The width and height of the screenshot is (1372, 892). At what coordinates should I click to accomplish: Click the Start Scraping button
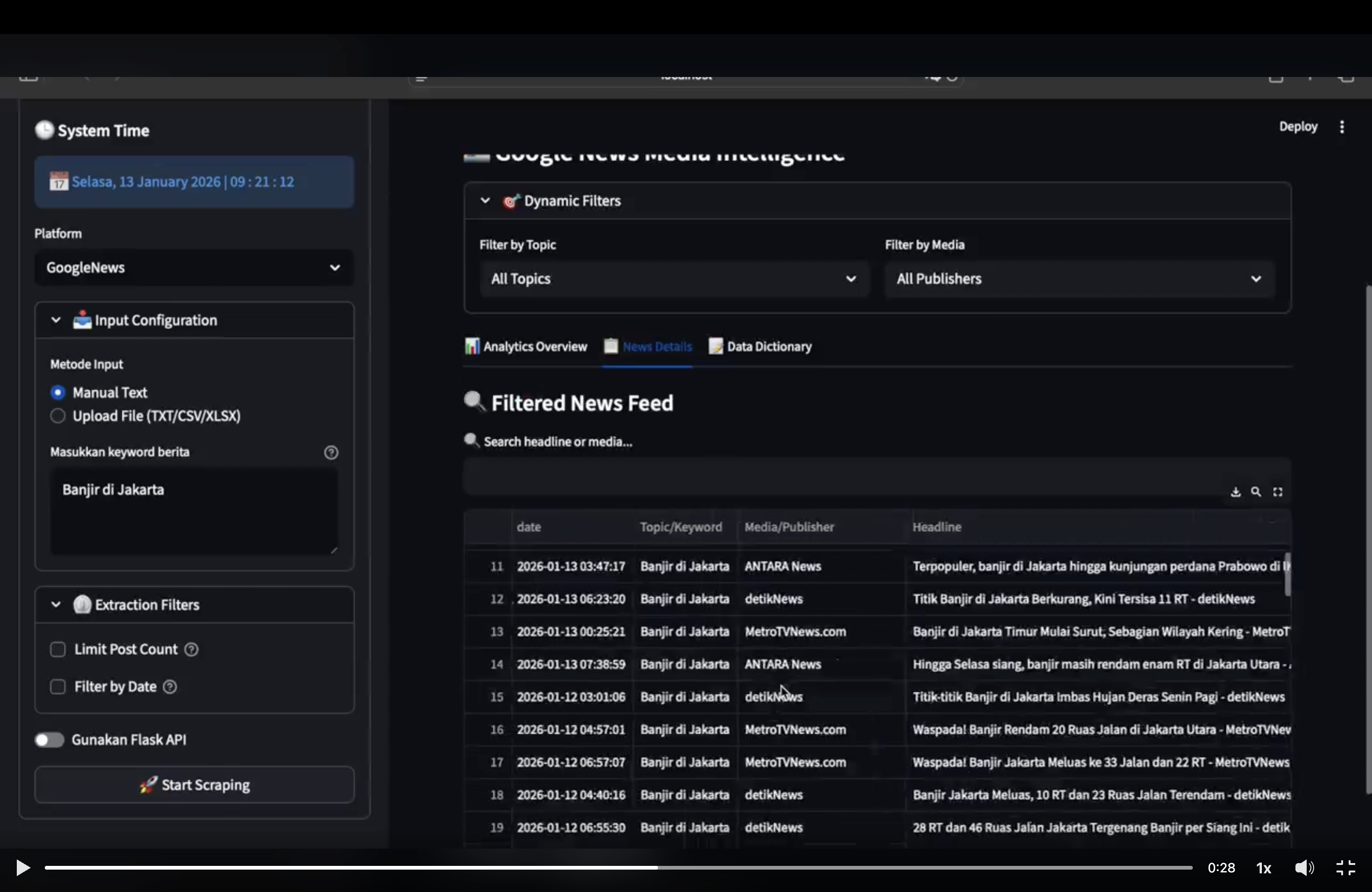194,785
